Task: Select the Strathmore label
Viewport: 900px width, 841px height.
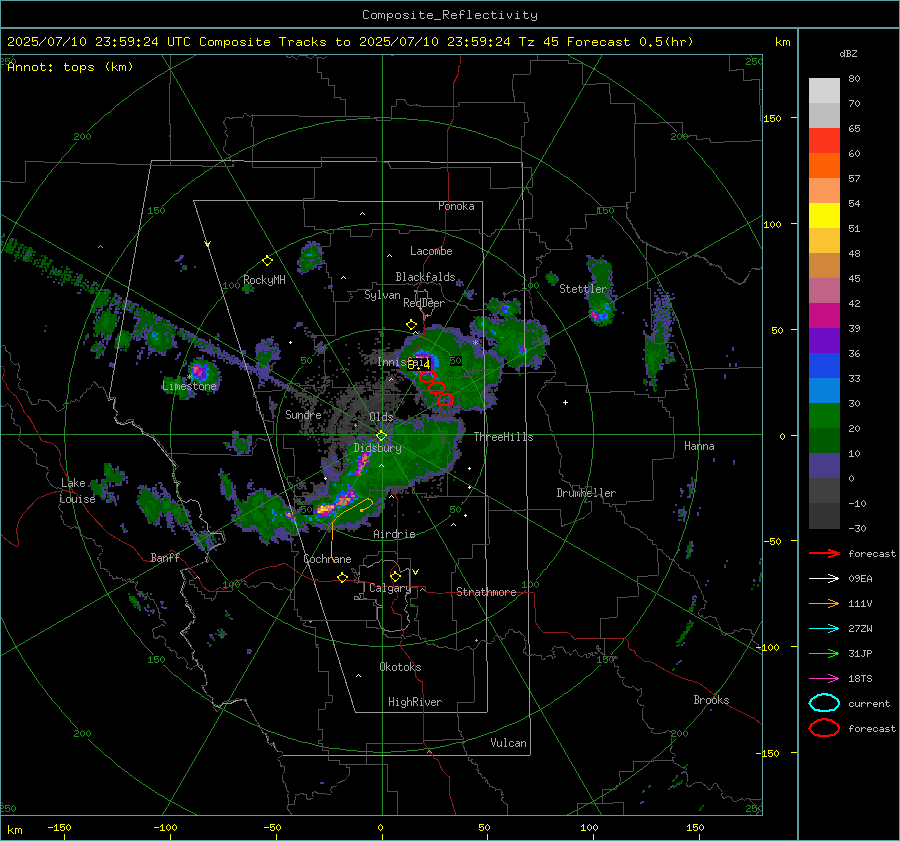Action: tap(486, 592)
